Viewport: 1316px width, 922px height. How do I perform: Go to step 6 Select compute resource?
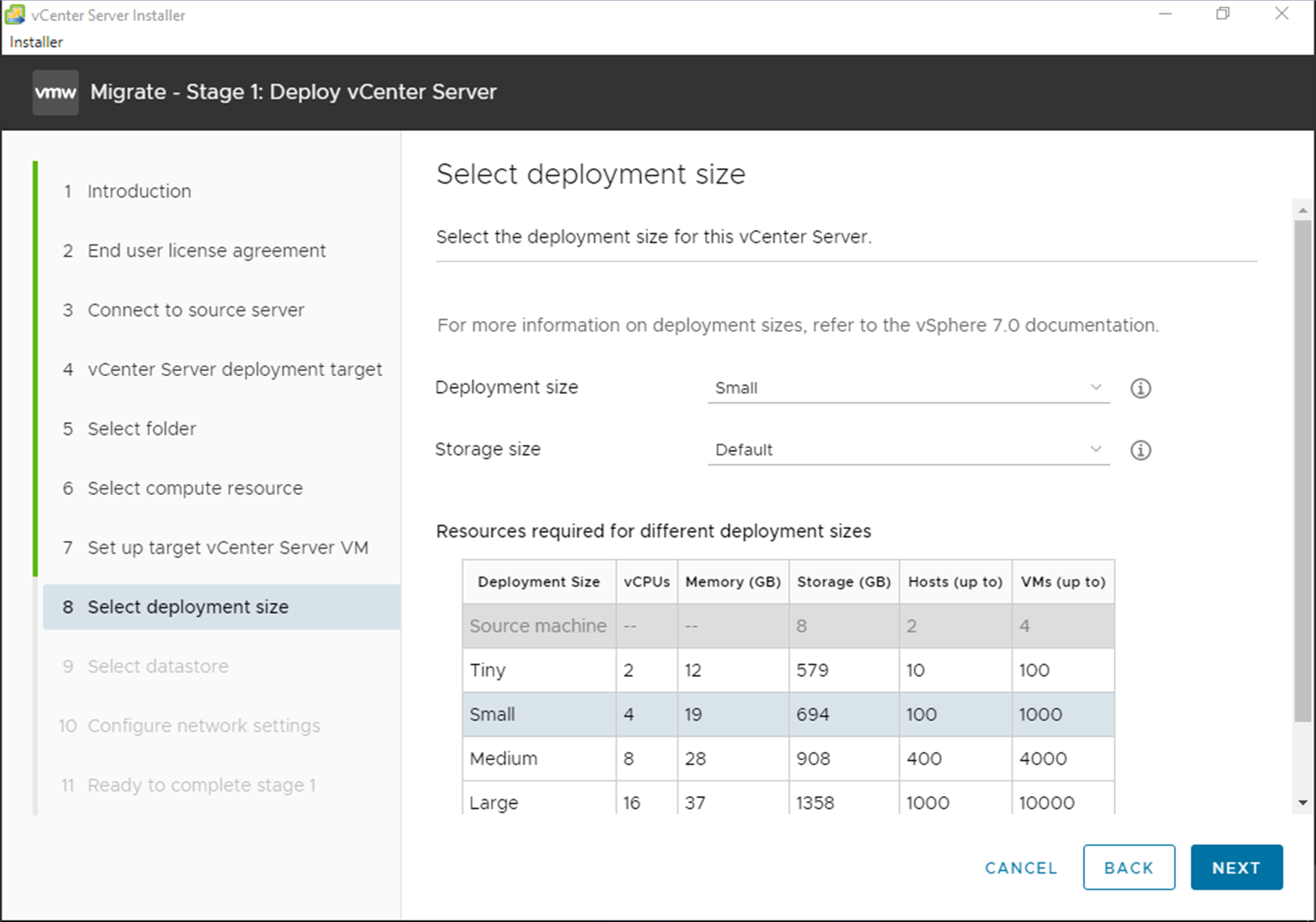pos(195,488)
